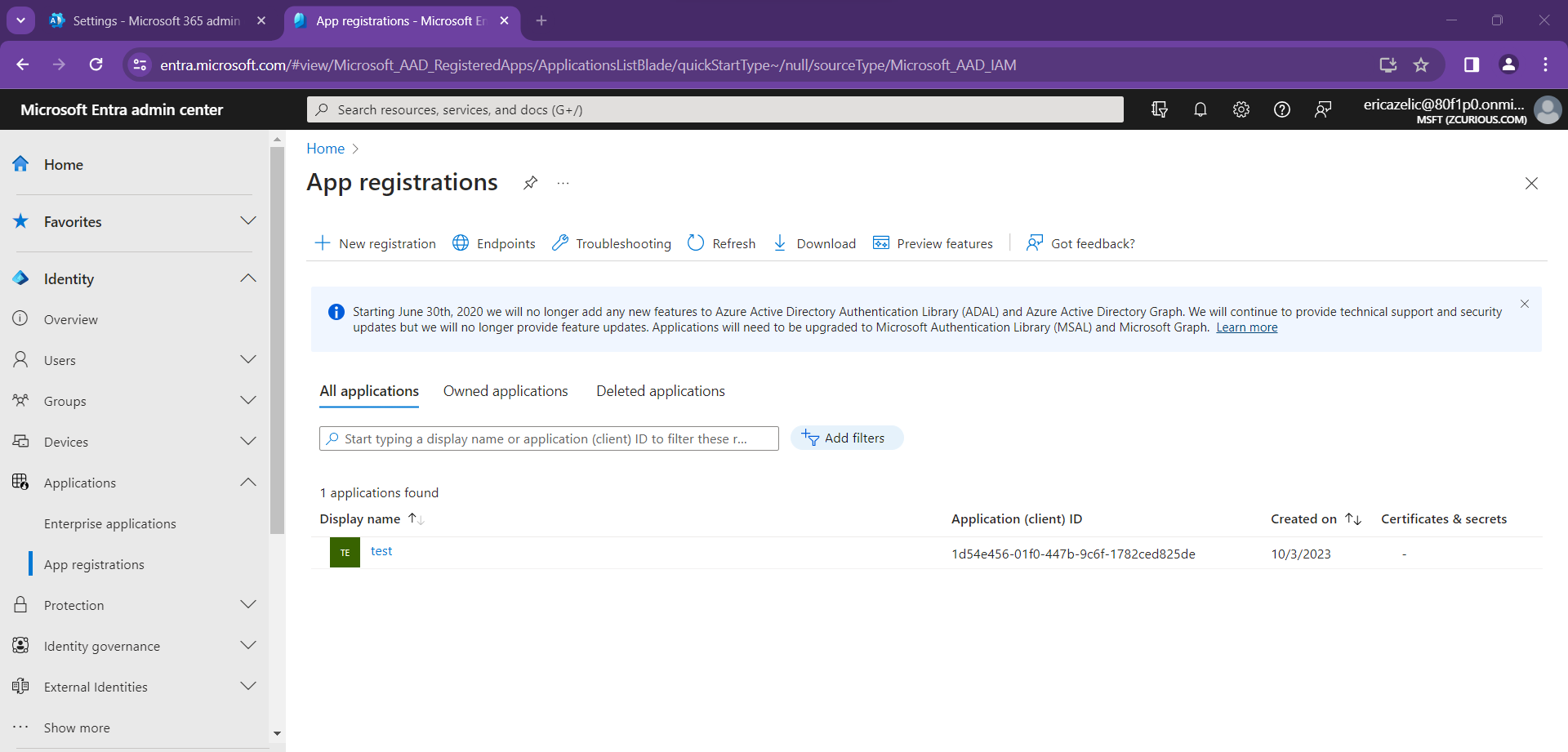The image size is (1568, 752).
Task: Close the App registrations browser tab
Action: [x=505, y=20]
